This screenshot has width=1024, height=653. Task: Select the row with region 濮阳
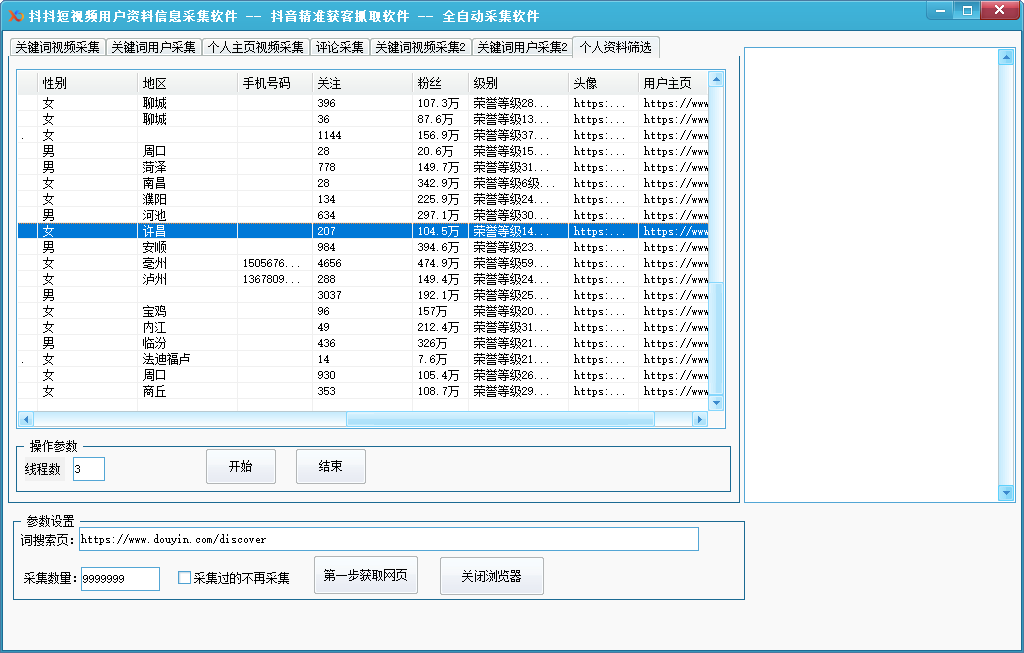(363, 199)
